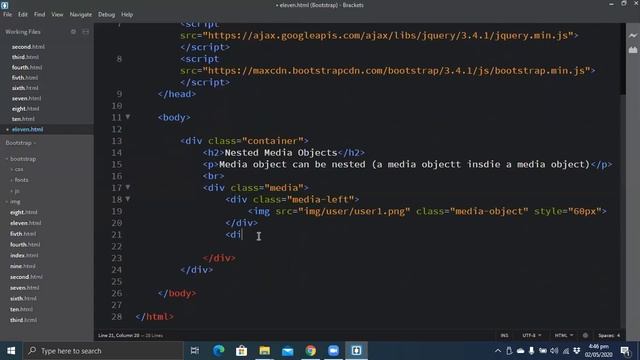Collapse the bootstrap folder in file tree
Viewport: 640px width, 360px height.
point(7,159)
